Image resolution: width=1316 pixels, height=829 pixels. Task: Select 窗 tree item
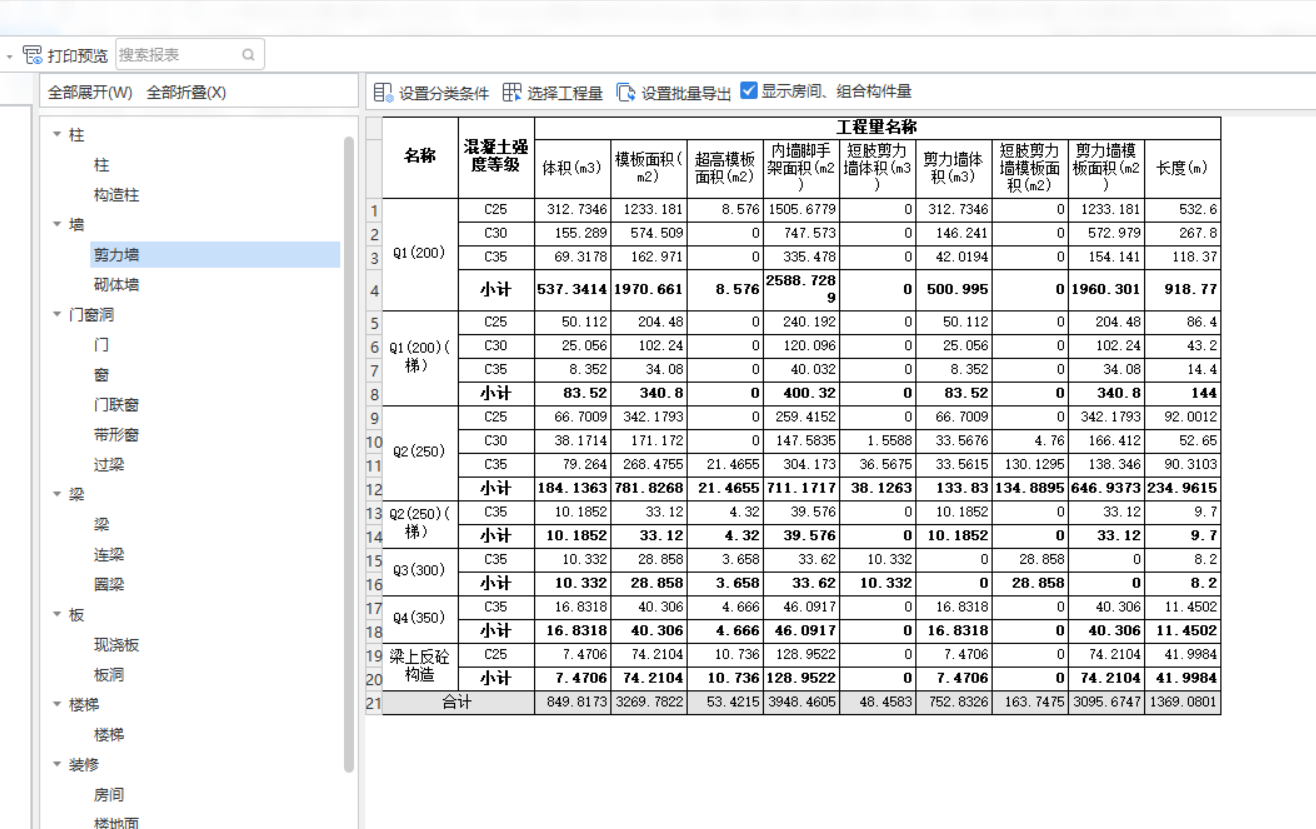tap(101, 375)
